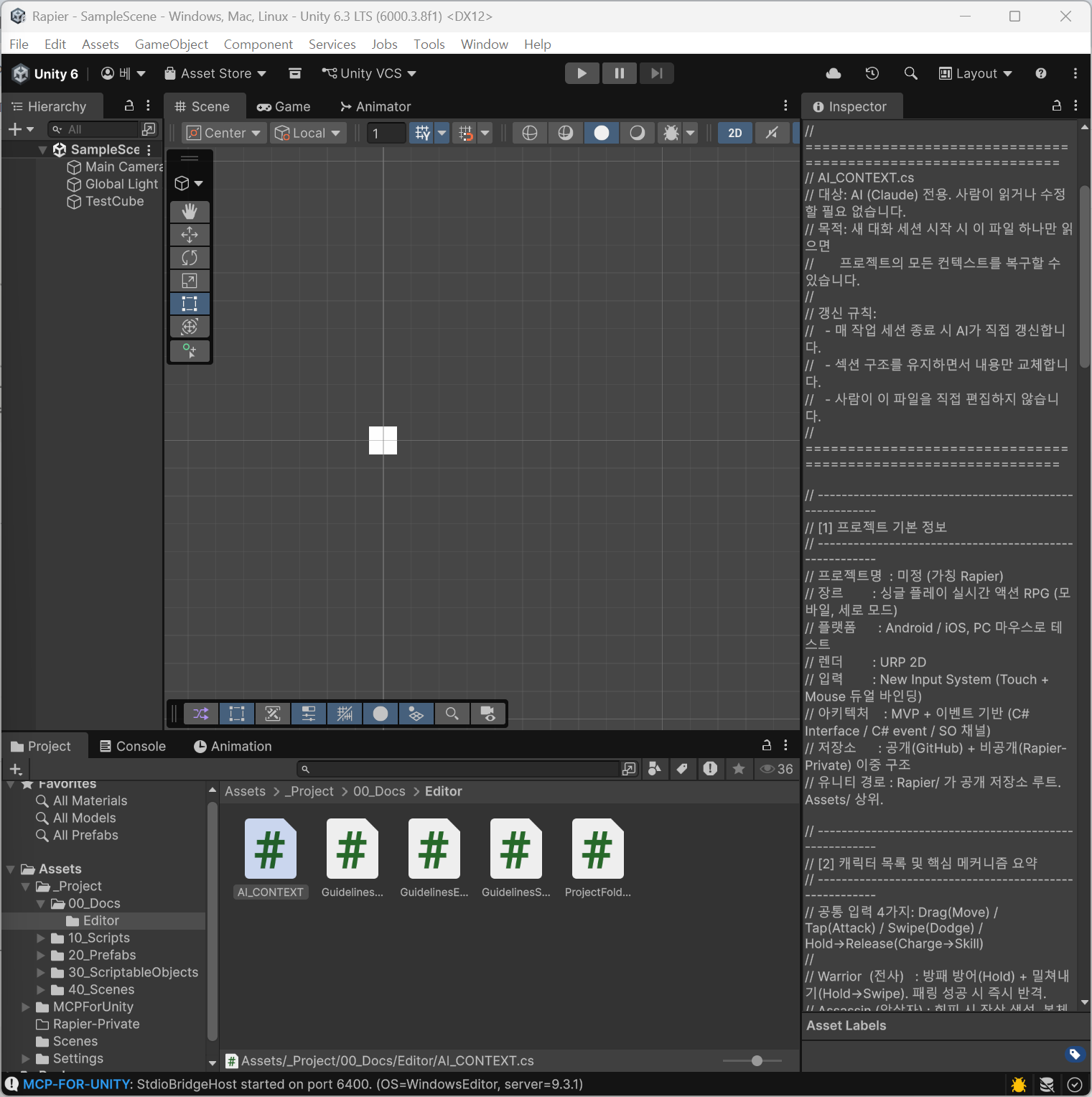Viewport: 1092px width, 1097px height.
Task: Open the Package Manager icon in the toolbar
Action: [294, 73]
